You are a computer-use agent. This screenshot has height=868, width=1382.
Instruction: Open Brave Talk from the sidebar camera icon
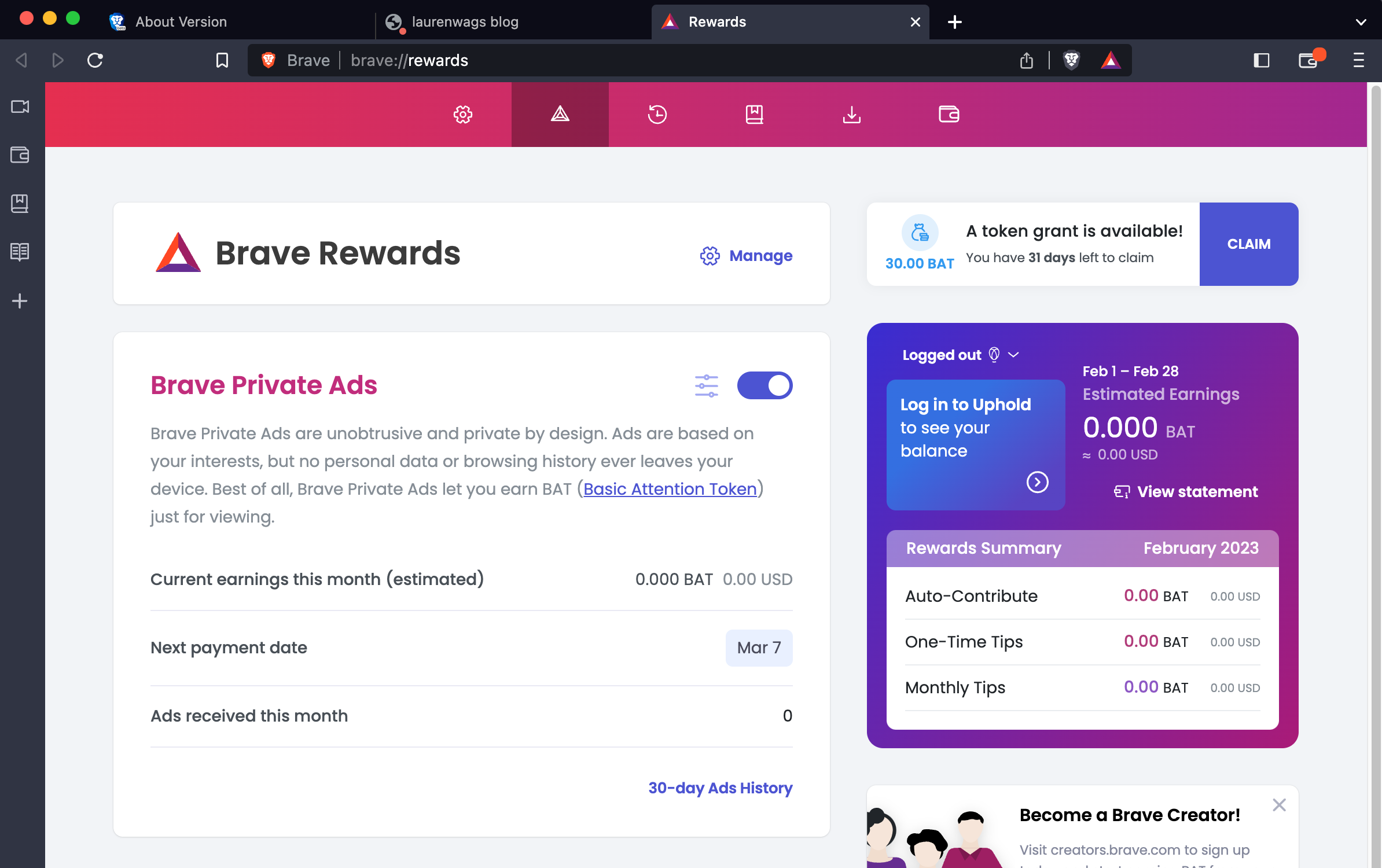20,106
